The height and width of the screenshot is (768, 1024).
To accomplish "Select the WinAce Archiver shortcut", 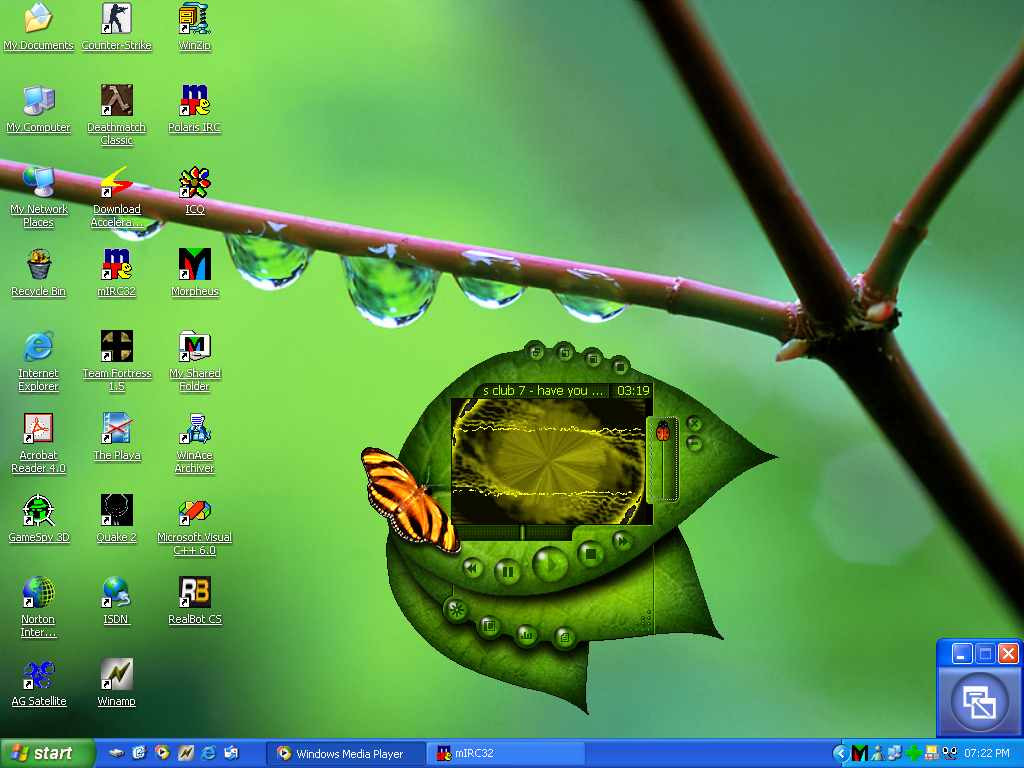I will (195, 444).
